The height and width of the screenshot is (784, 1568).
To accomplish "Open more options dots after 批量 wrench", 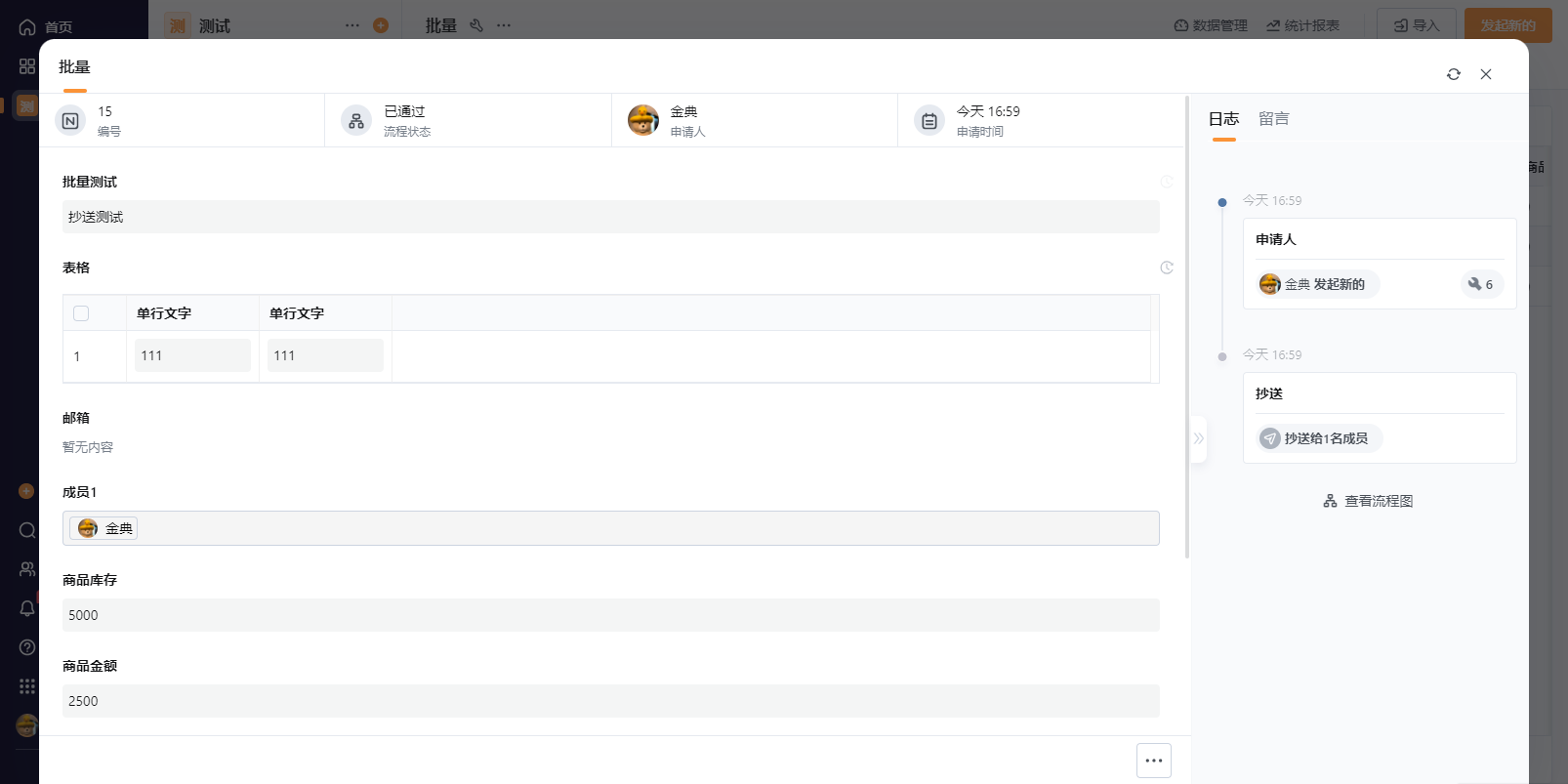I will tap(504, 25).
